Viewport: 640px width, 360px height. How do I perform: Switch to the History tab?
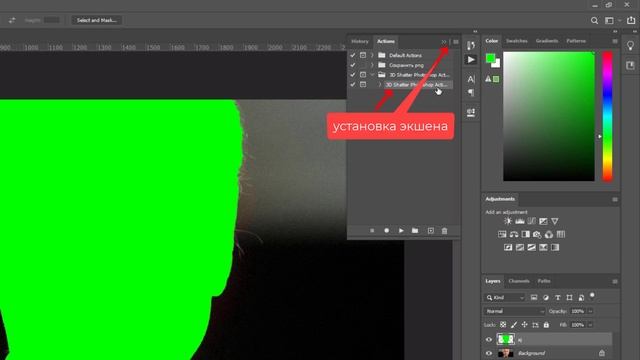360,41
